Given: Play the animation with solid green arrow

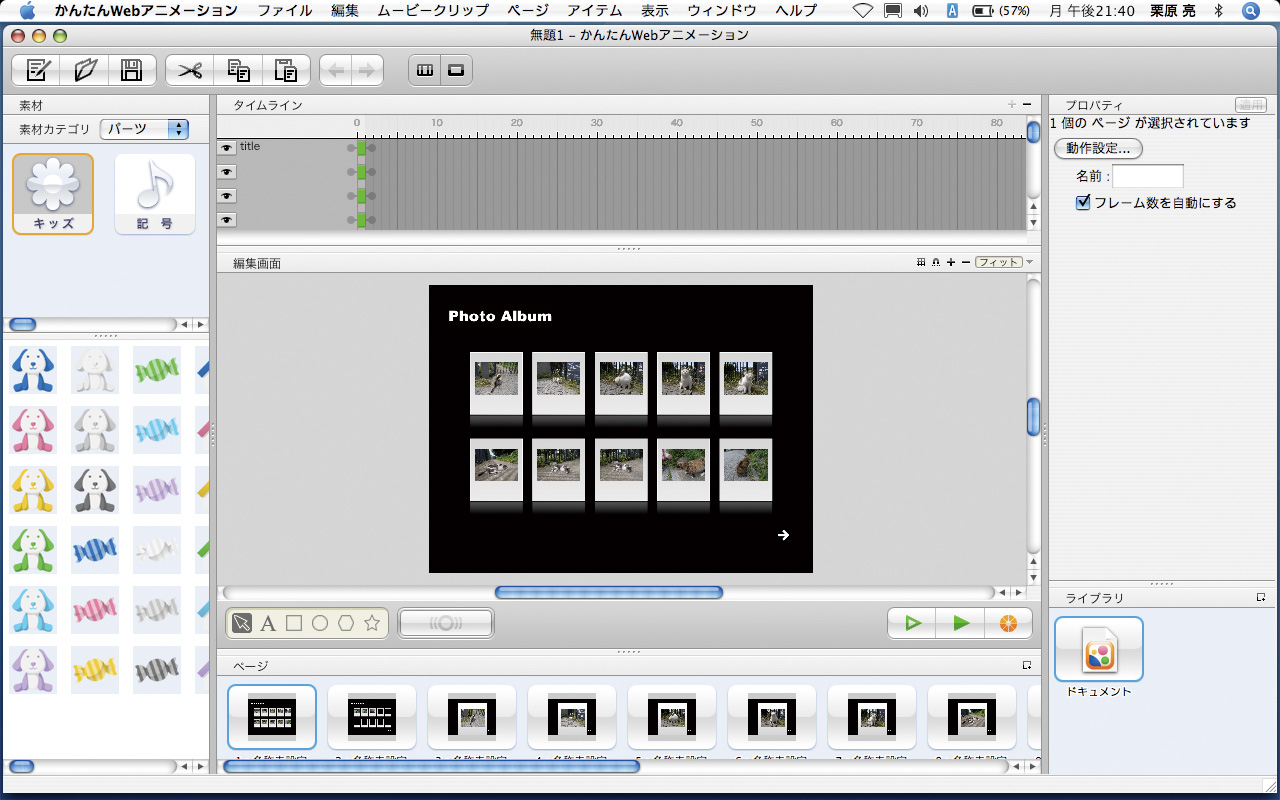Looking at the screenshot, I should tap(961, 623).
